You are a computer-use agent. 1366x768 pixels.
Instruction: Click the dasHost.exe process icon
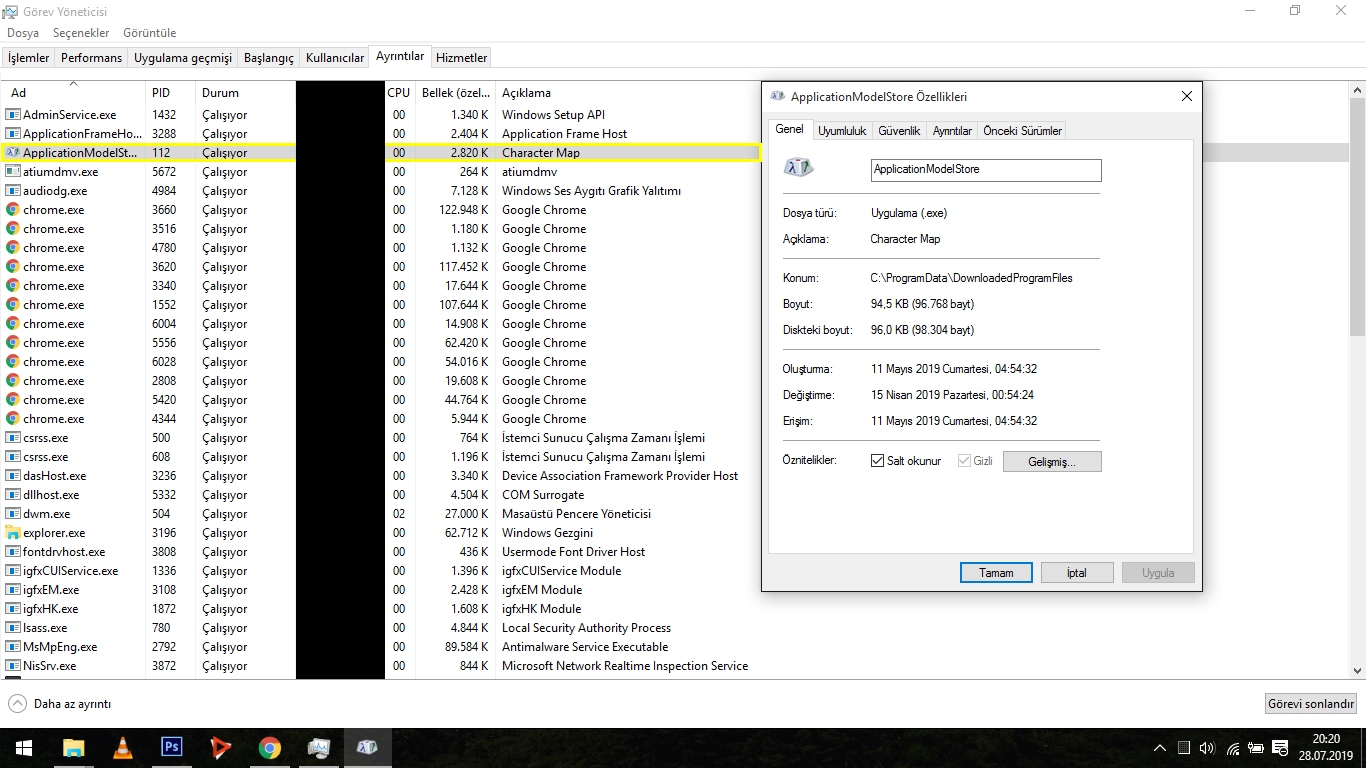coord(13,476)
